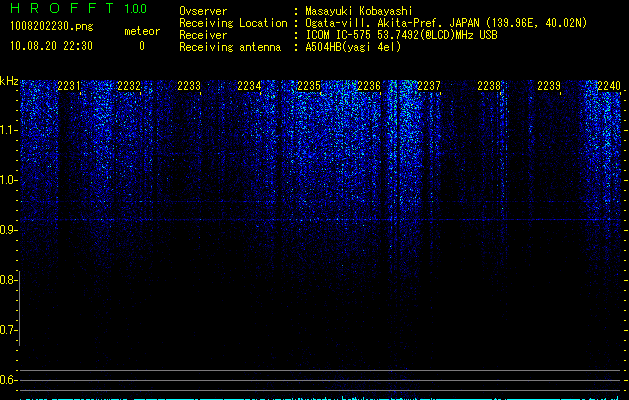Click the 2235 time marker
This screenshot has width=629, height=400.
pyautogui.click(x=309, y=86)
